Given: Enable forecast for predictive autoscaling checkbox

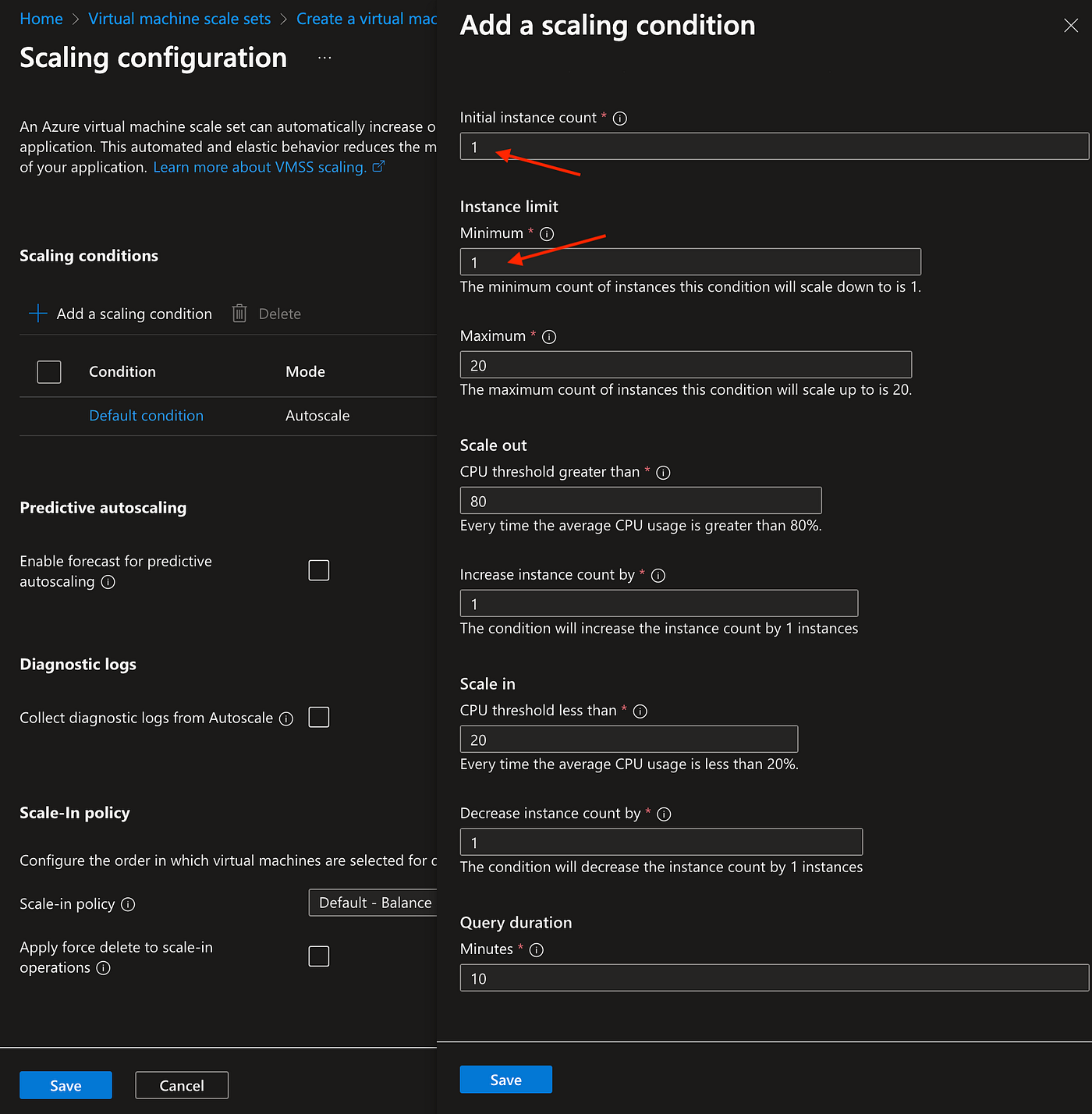Looking at the screenshot, I should [x=319, y=570].
